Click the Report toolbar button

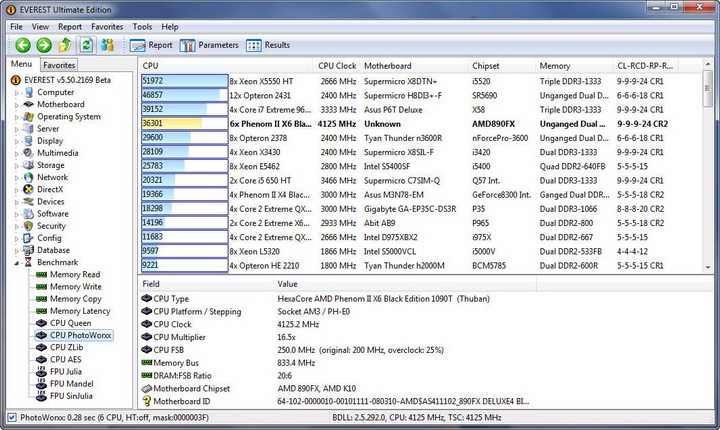151,45
